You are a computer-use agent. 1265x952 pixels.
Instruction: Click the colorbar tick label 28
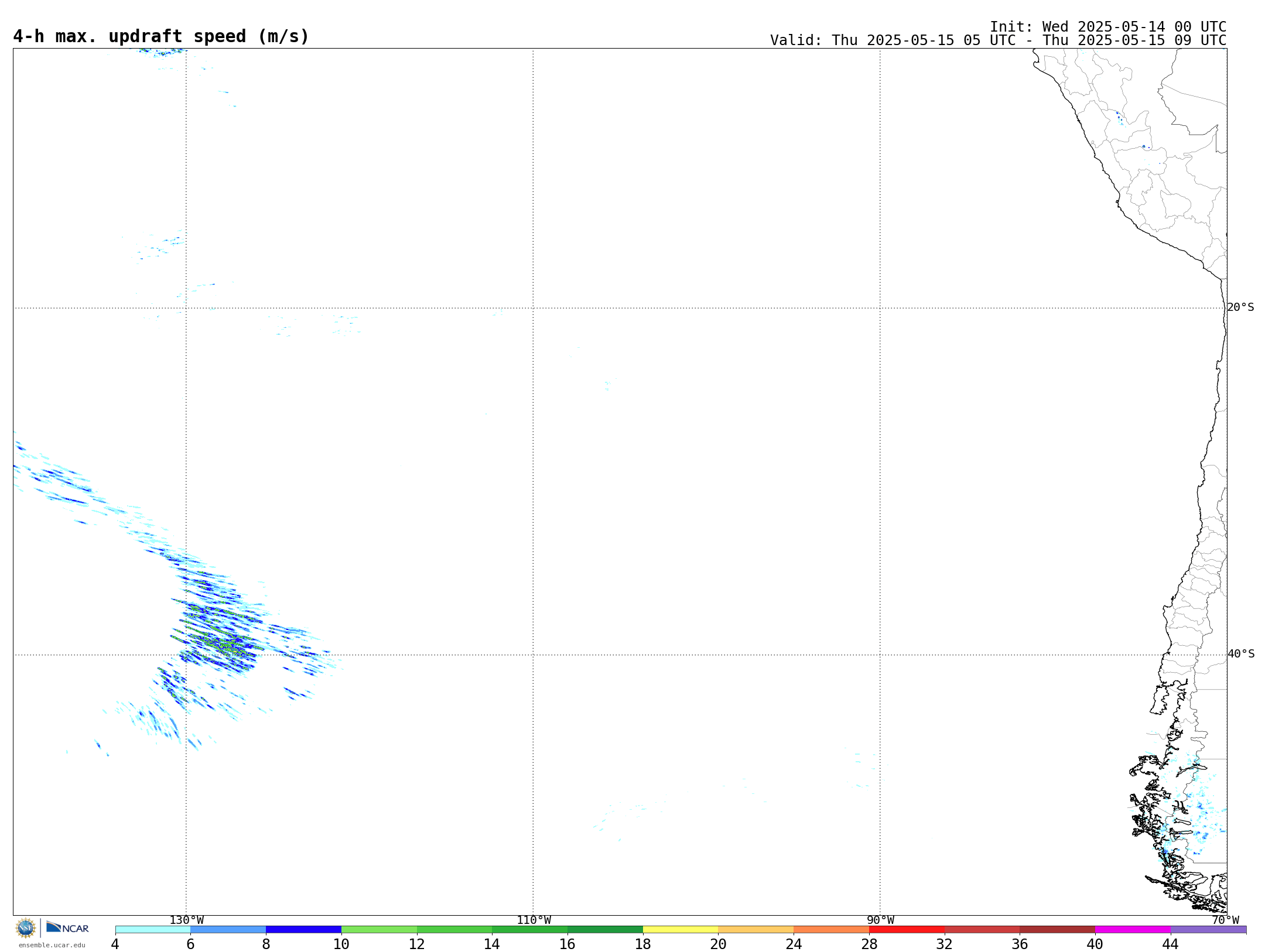click(869, 944)
